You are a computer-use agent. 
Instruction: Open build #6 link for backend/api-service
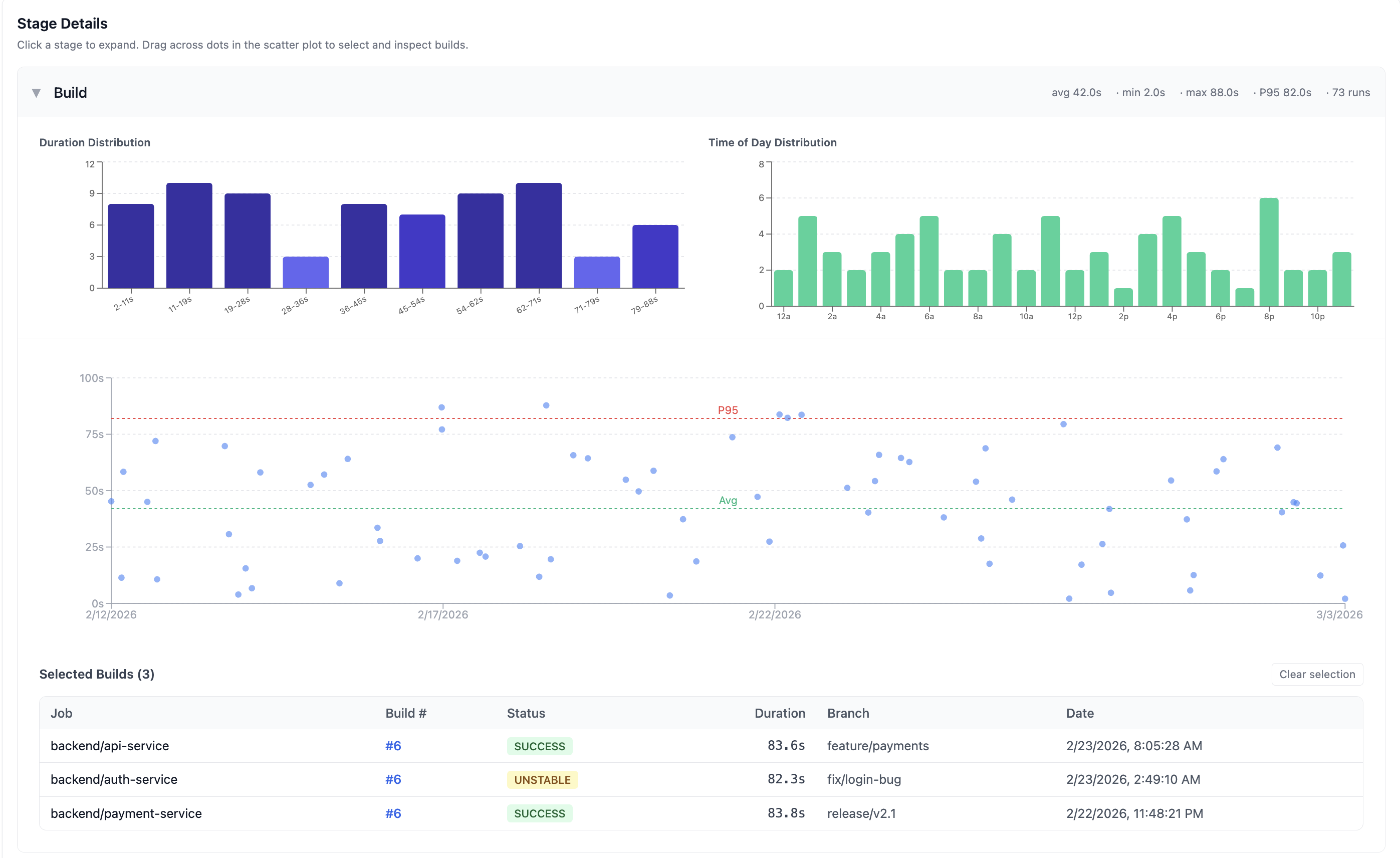[x=393, y=746]
